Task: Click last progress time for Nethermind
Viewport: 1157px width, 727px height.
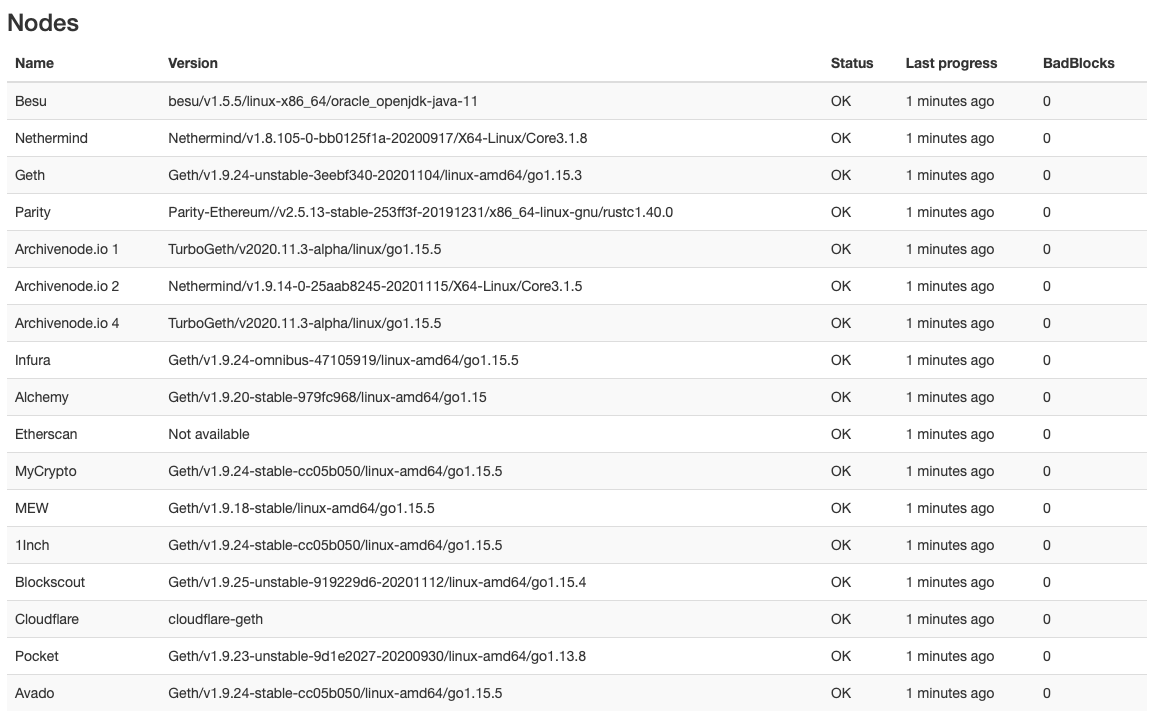Action: coord(950,138)
